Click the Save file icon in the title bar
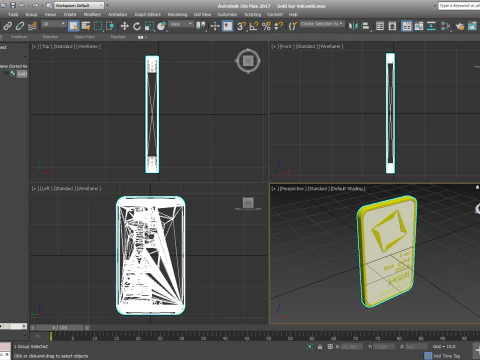Viewport: 480px width, 360px height. 13,5
